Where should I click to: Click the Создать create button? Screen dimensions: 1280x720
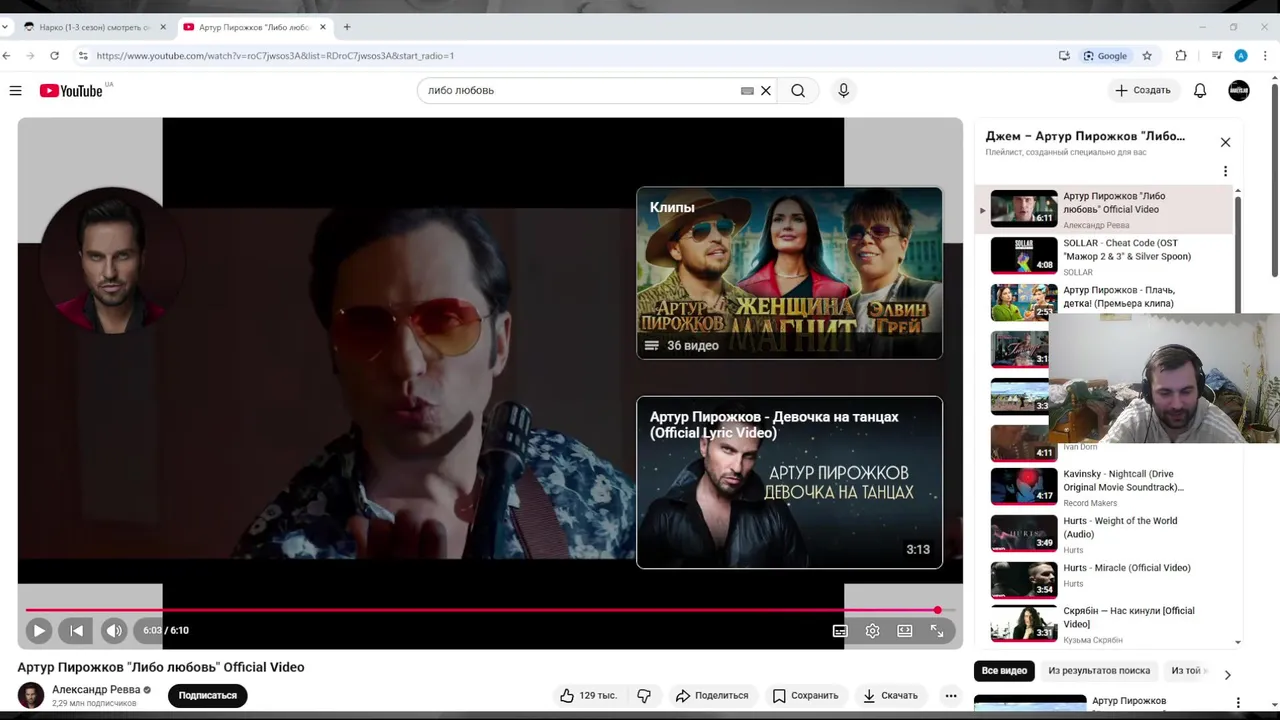click(1142, 91)
